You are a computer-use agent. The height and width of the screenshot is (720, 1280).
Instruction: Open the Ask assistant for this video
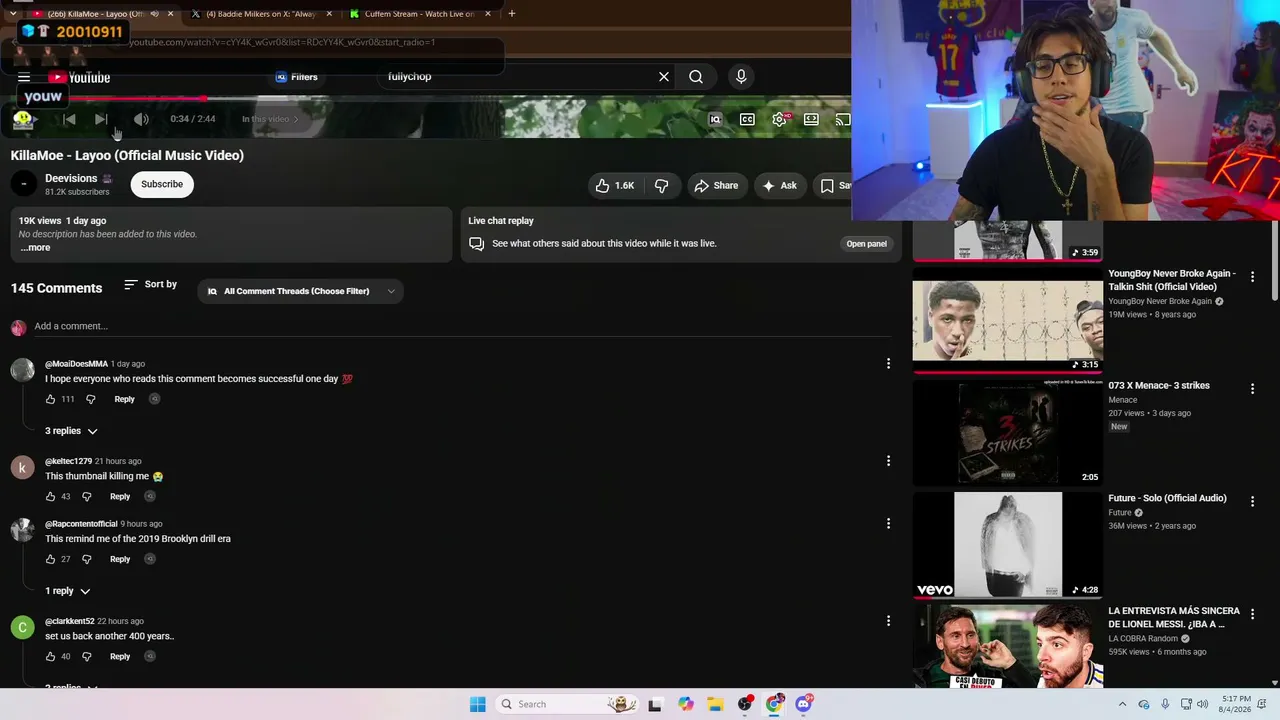pos(780,185)
